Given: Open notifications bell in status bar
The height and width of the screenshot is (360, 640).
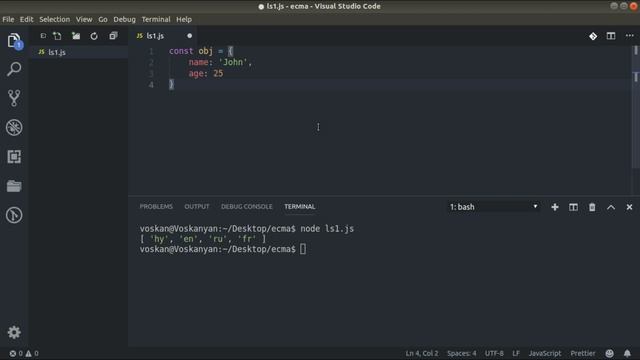Looking at the screenshot, I should pos(627,353).
